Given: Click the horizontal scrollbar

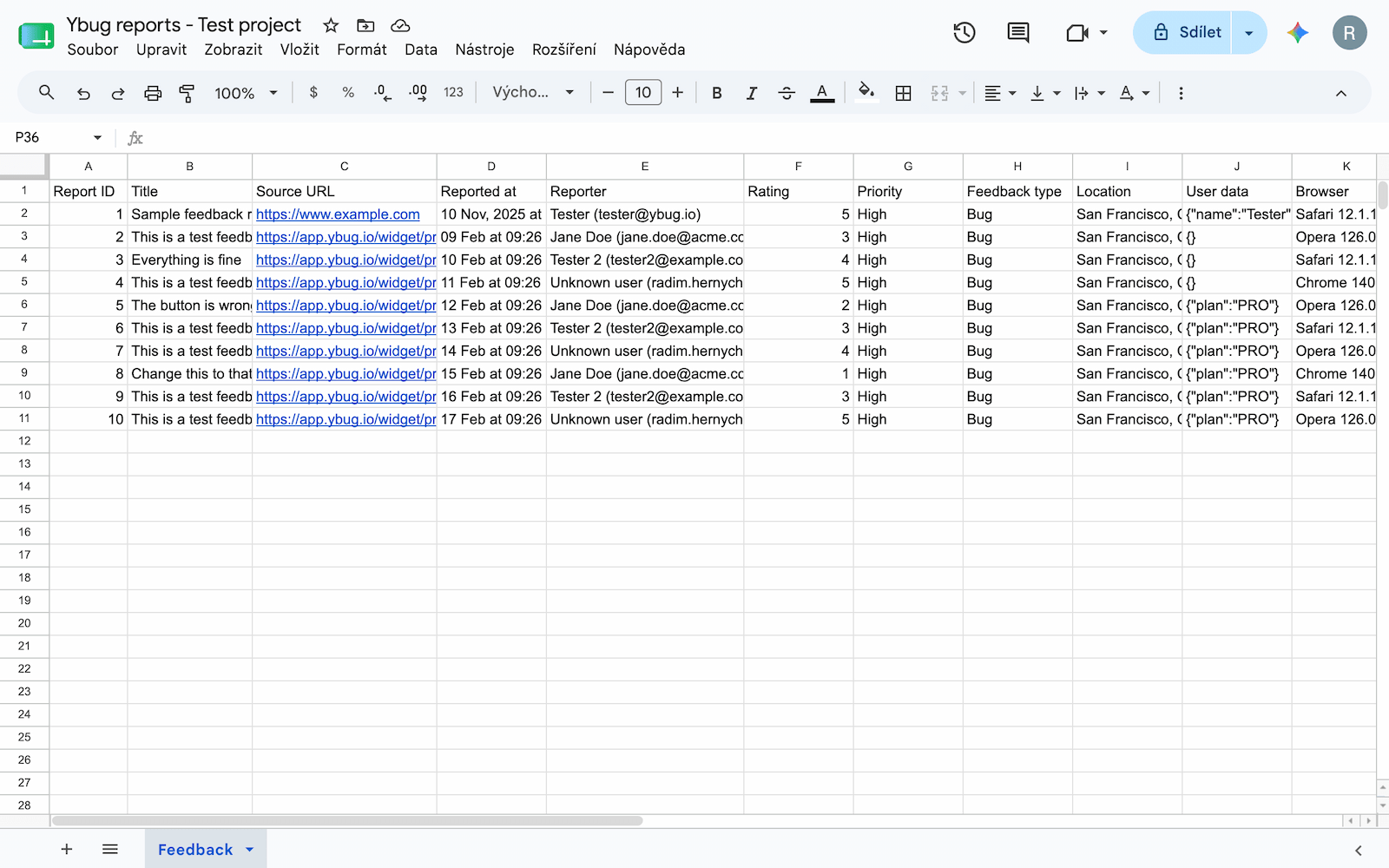Looking at the screenshot, I should click(347, 820).
